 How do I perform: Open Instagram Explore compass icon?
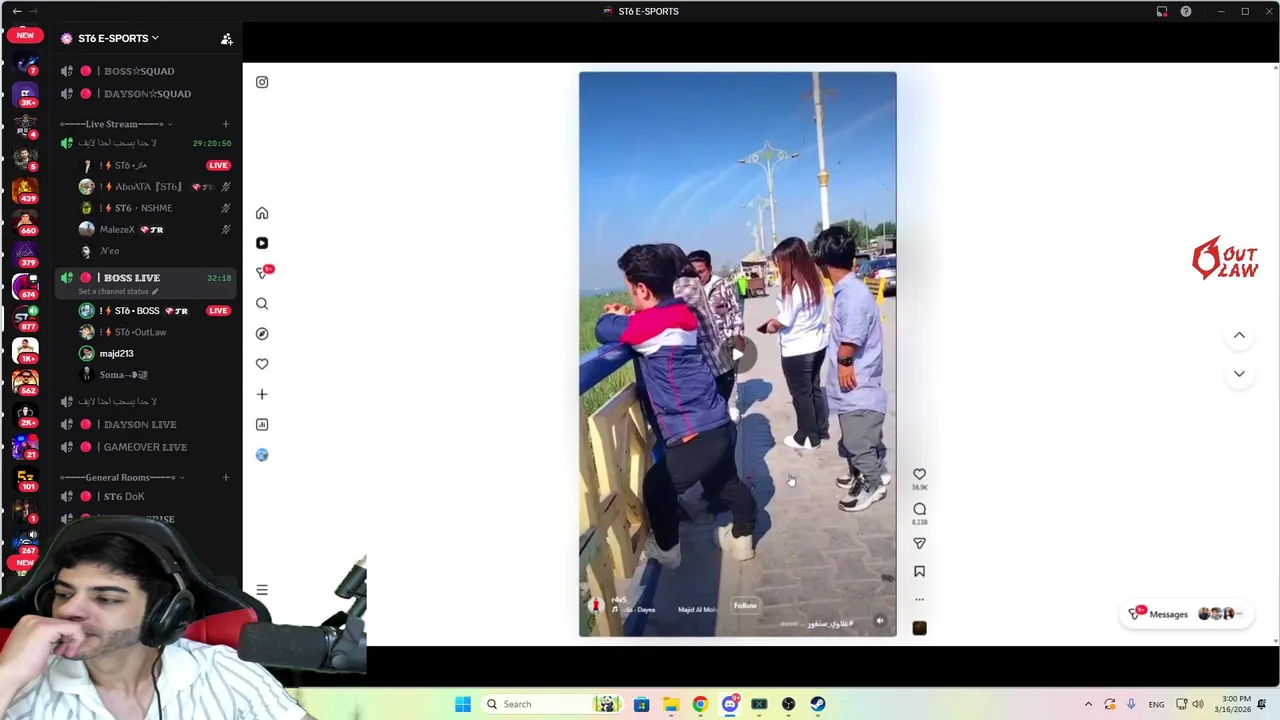[262, 334]
